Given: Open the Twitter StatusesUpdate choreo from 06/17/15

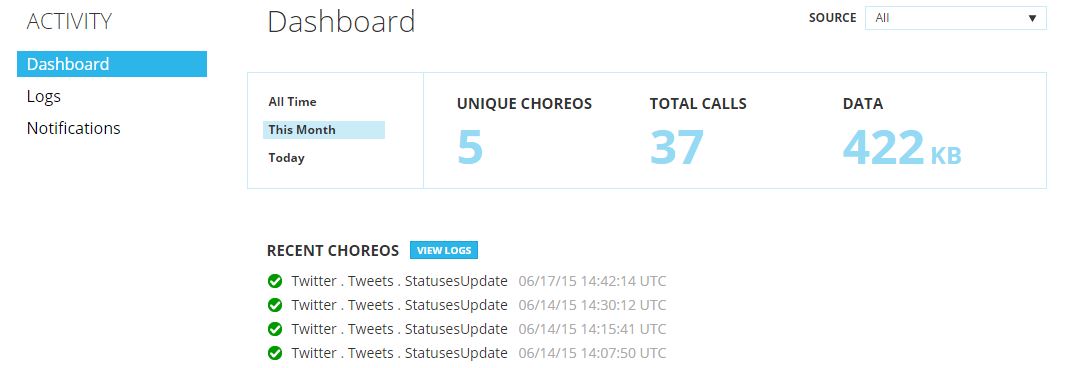Looking at the screenshot, I should pyautogui.click(x=400, y=281).
